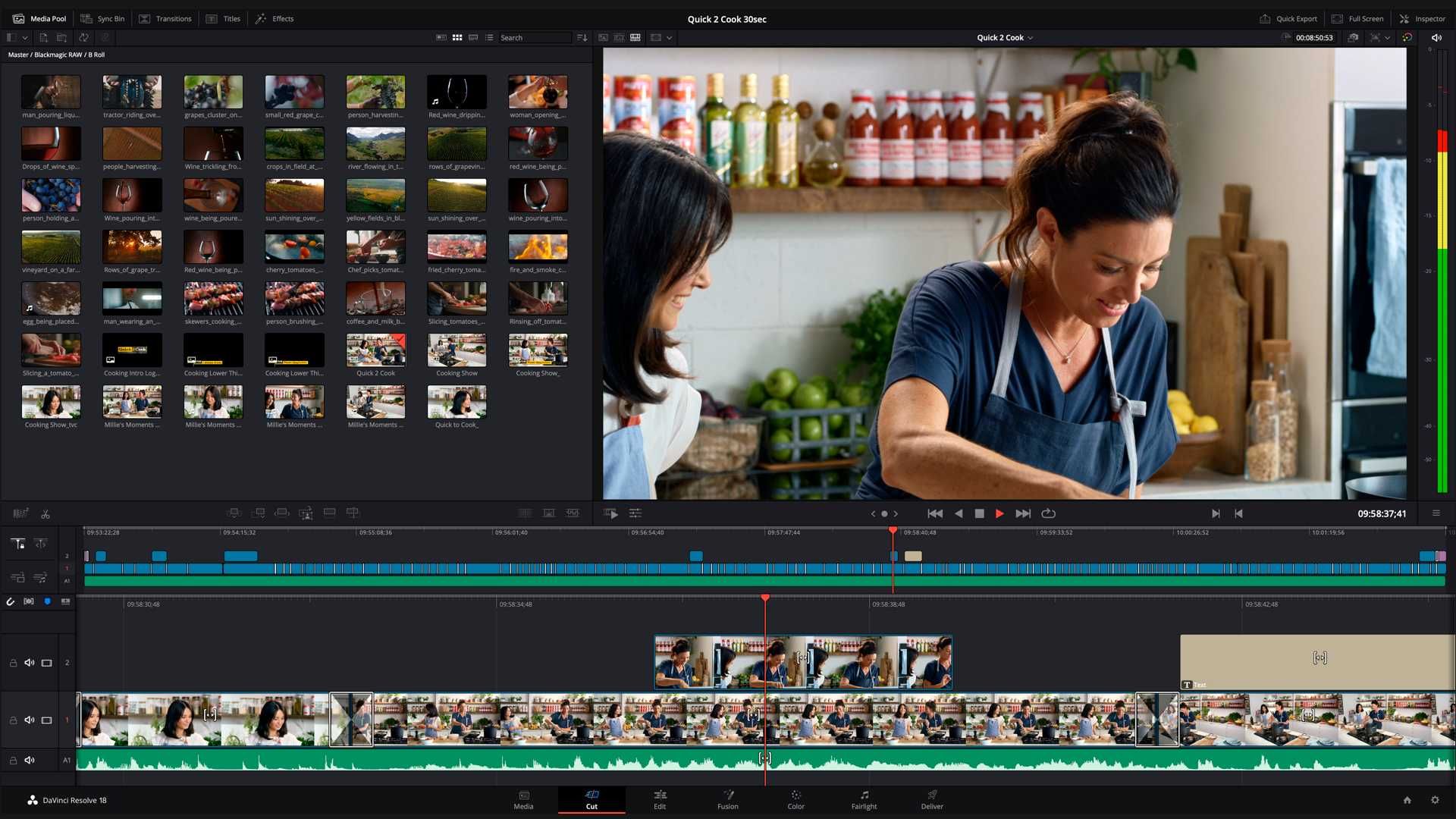Image resolution: width=1456 pixels, height=819 pixels.
Task: Open the Inspector
Action: coord(1425,18)
